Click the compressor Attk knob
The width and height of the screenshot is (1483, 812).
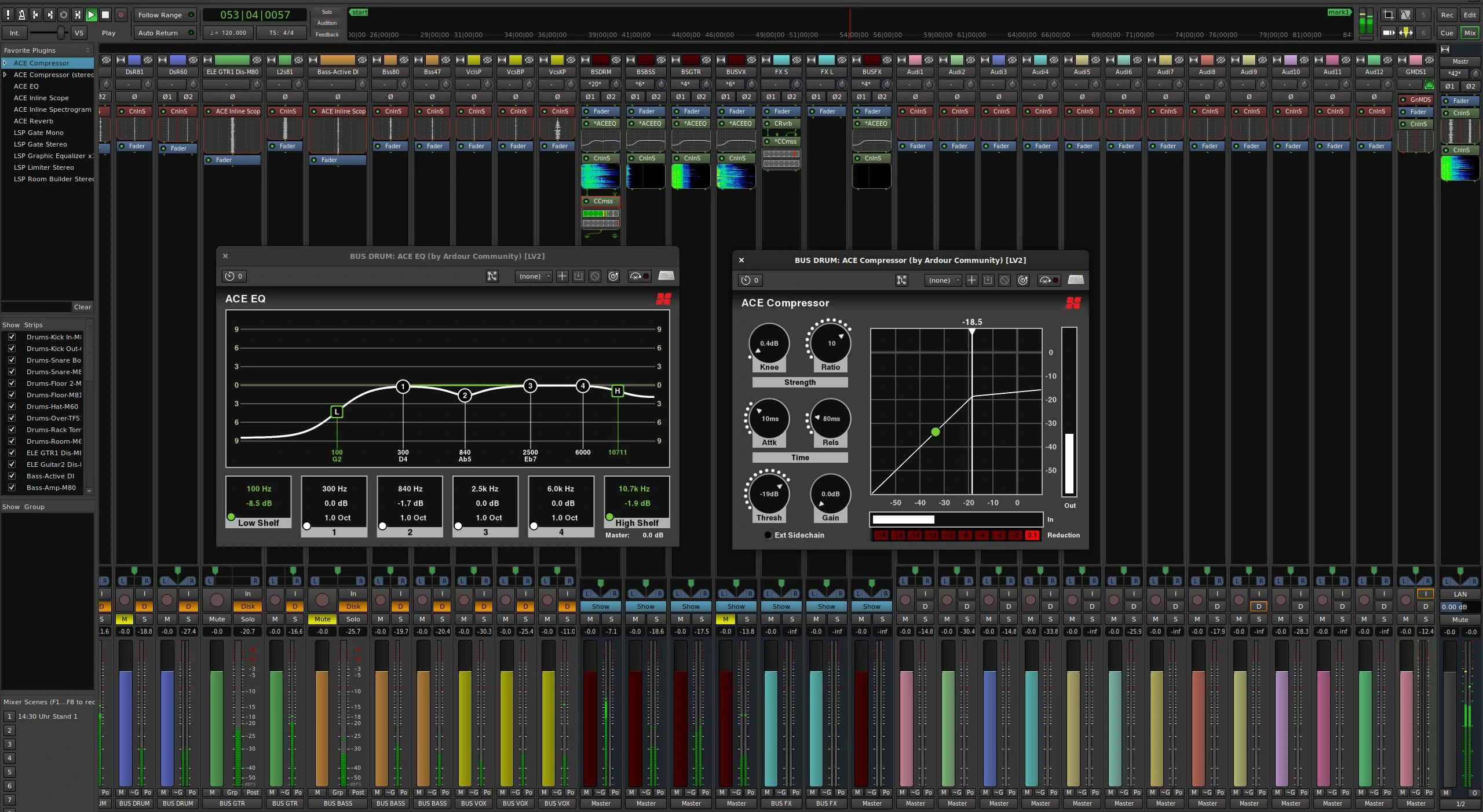click(769, 418)
